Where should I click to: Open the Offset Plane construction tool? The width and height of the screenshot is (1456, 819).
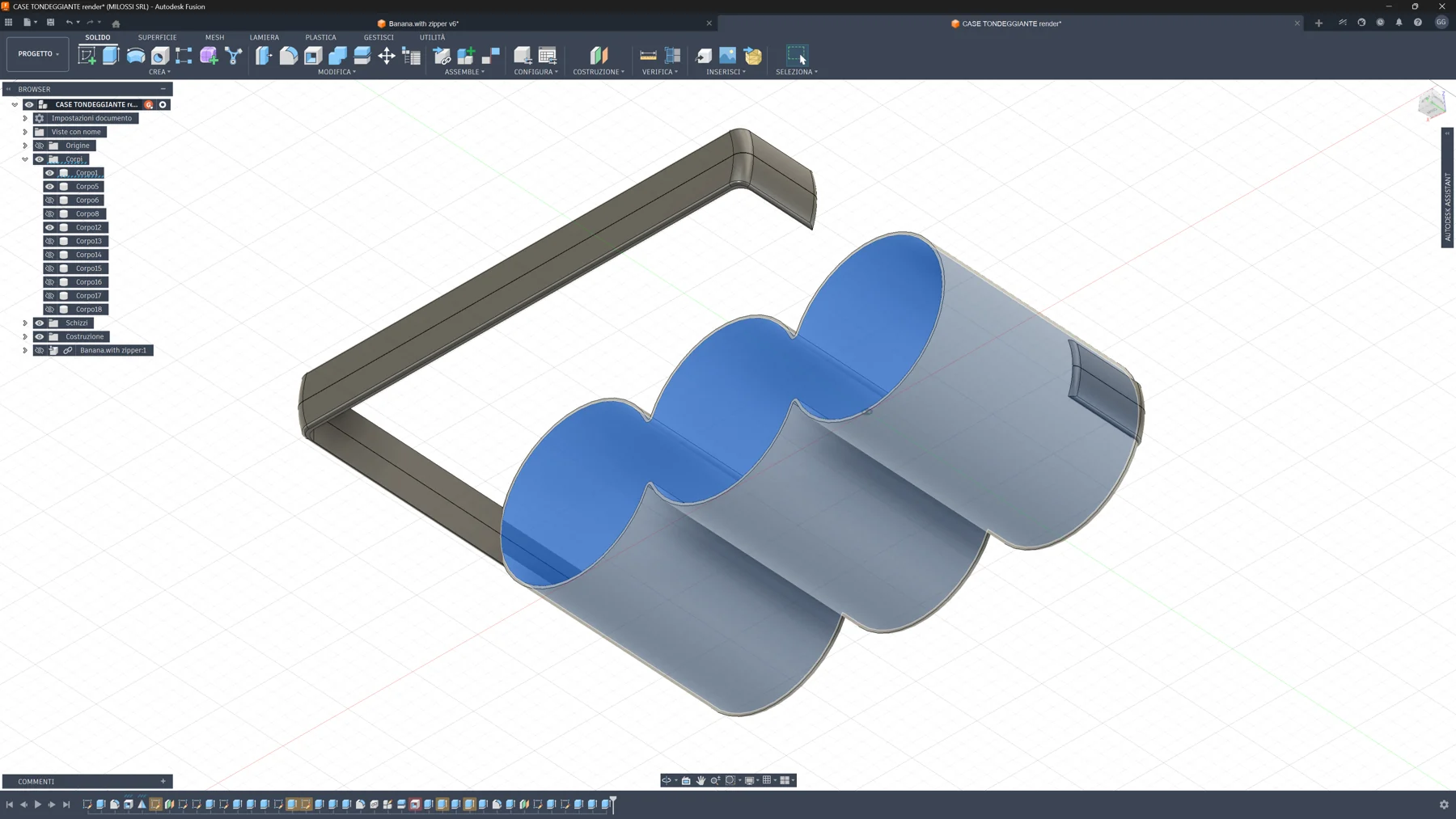pos(599,55)
